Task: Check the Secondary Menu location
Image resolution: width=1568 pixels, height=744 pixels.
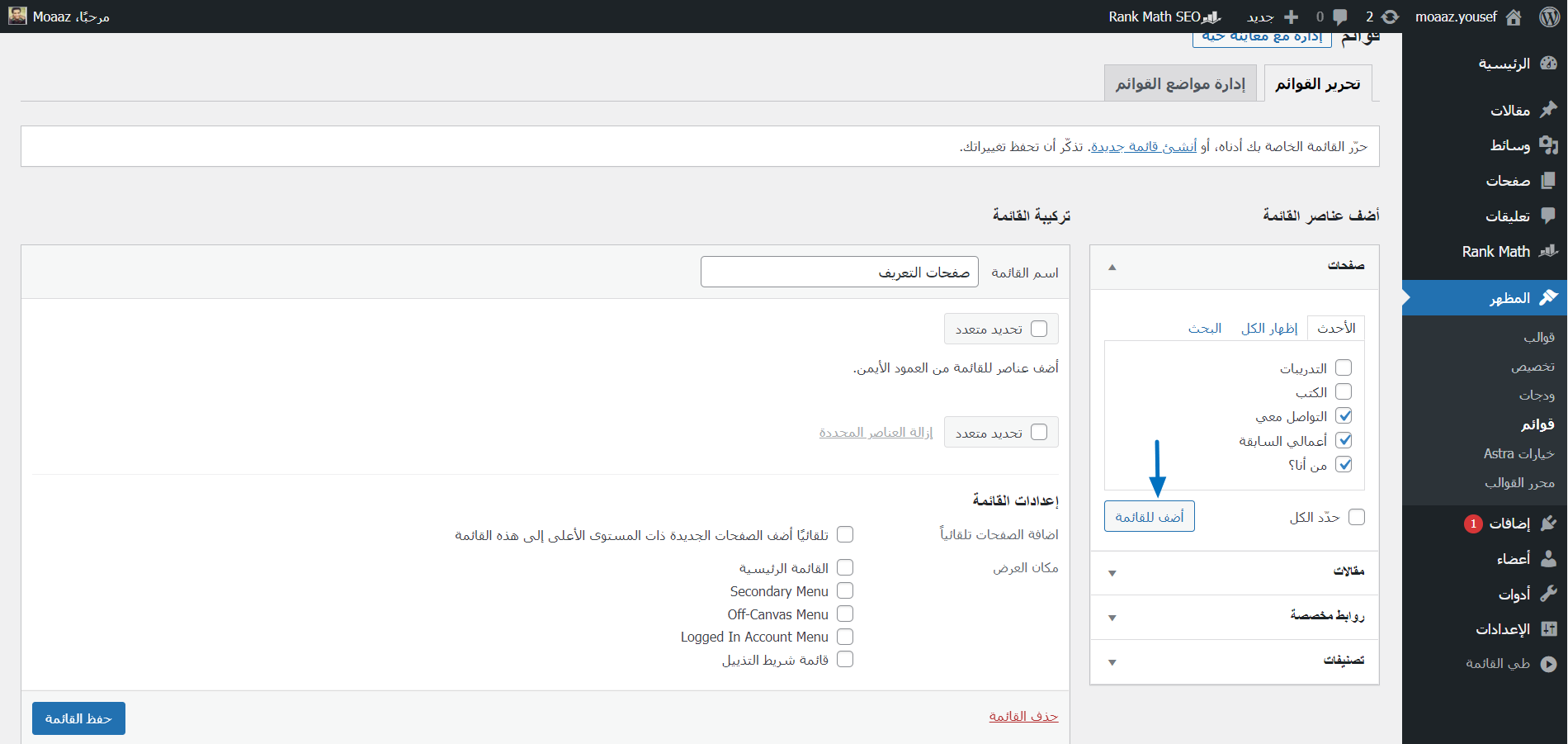Action: [x=845, y=590]
